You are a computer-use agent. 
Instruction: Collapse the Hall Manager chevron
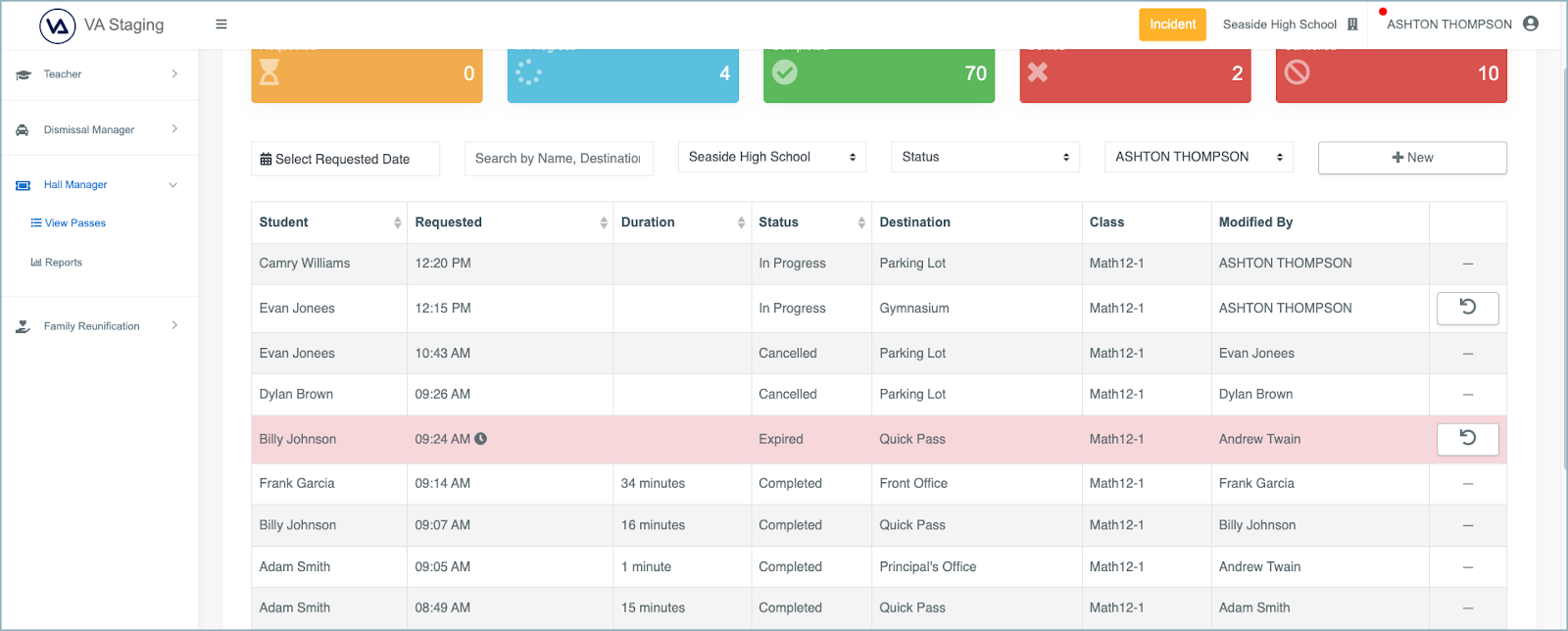coord(173,184)
